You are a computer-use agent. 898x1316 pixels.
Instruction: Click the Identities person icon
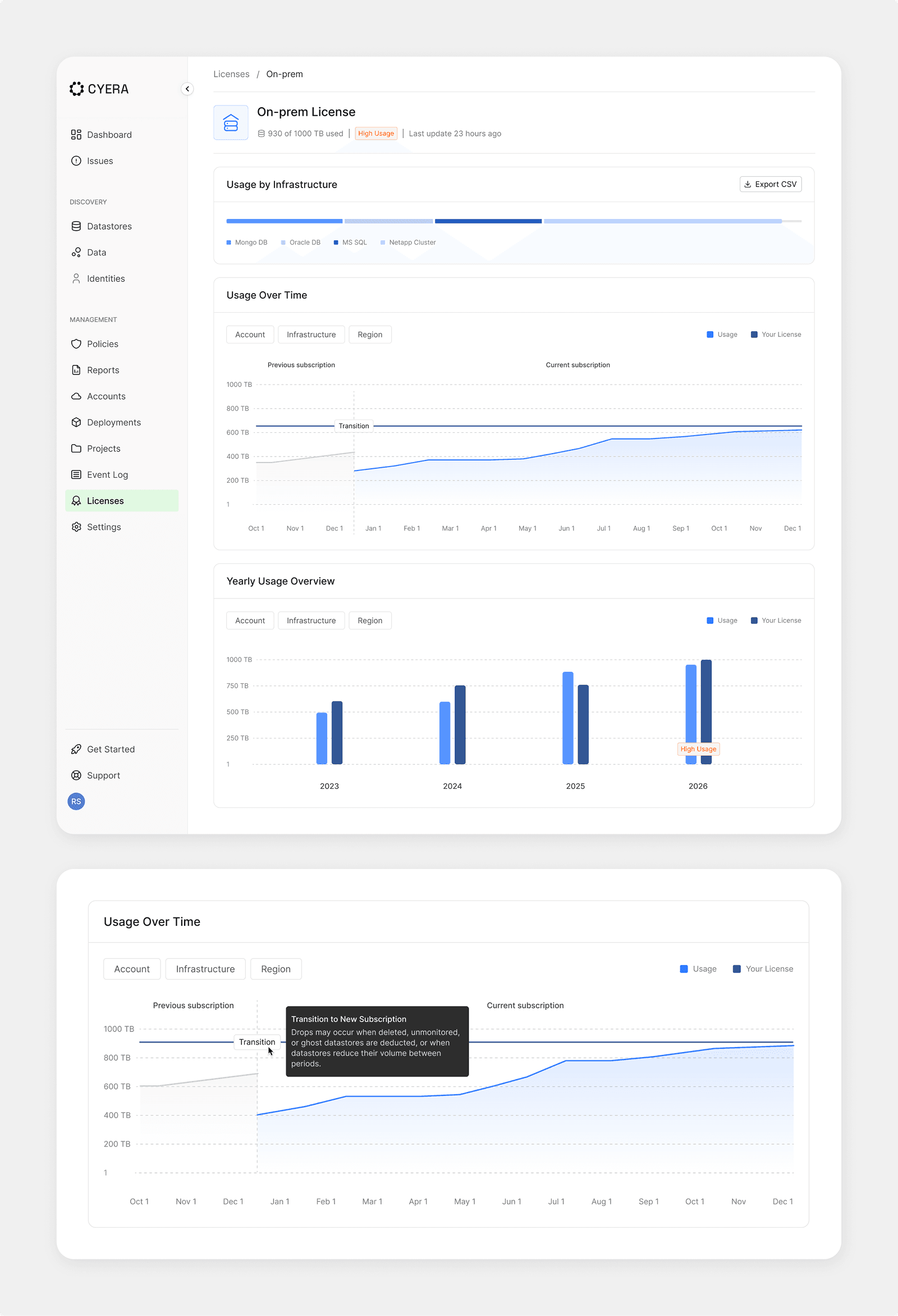tap(76, 278)
